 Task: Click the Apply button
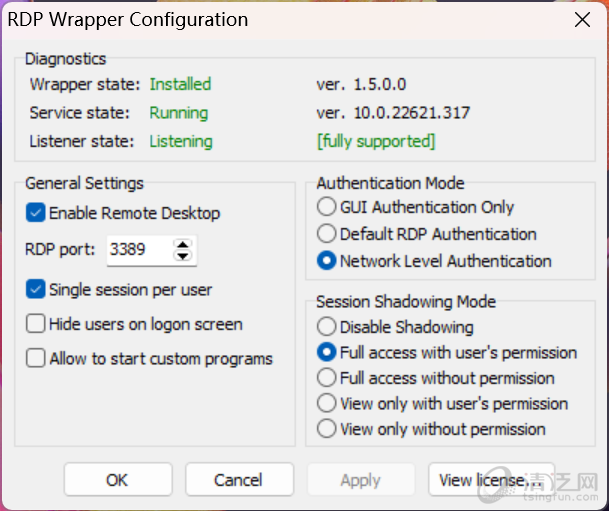pos(360,480)
